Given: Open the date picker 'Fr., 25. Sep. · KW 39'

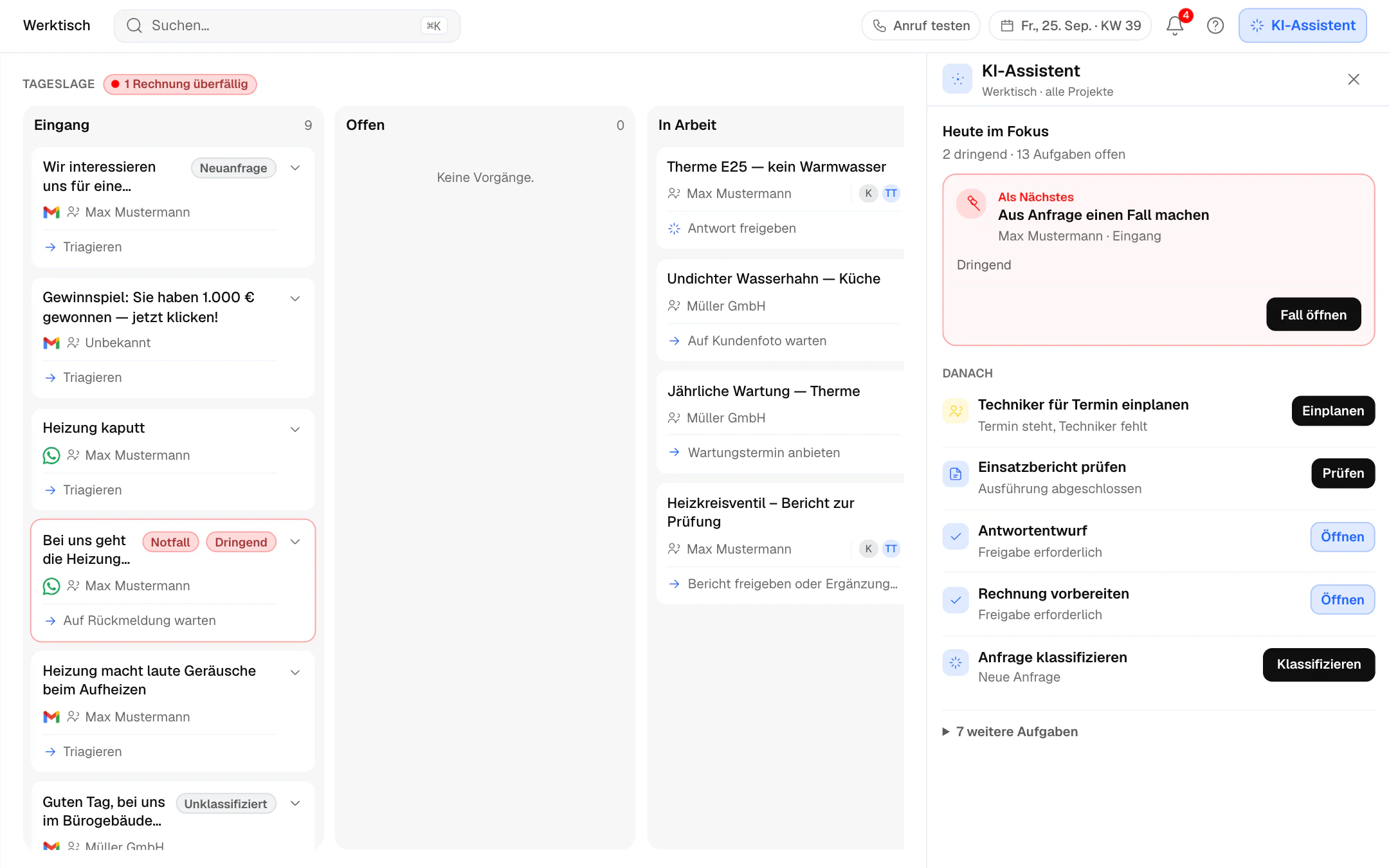Looking at the screenshot, I should tap(1070, 26).
